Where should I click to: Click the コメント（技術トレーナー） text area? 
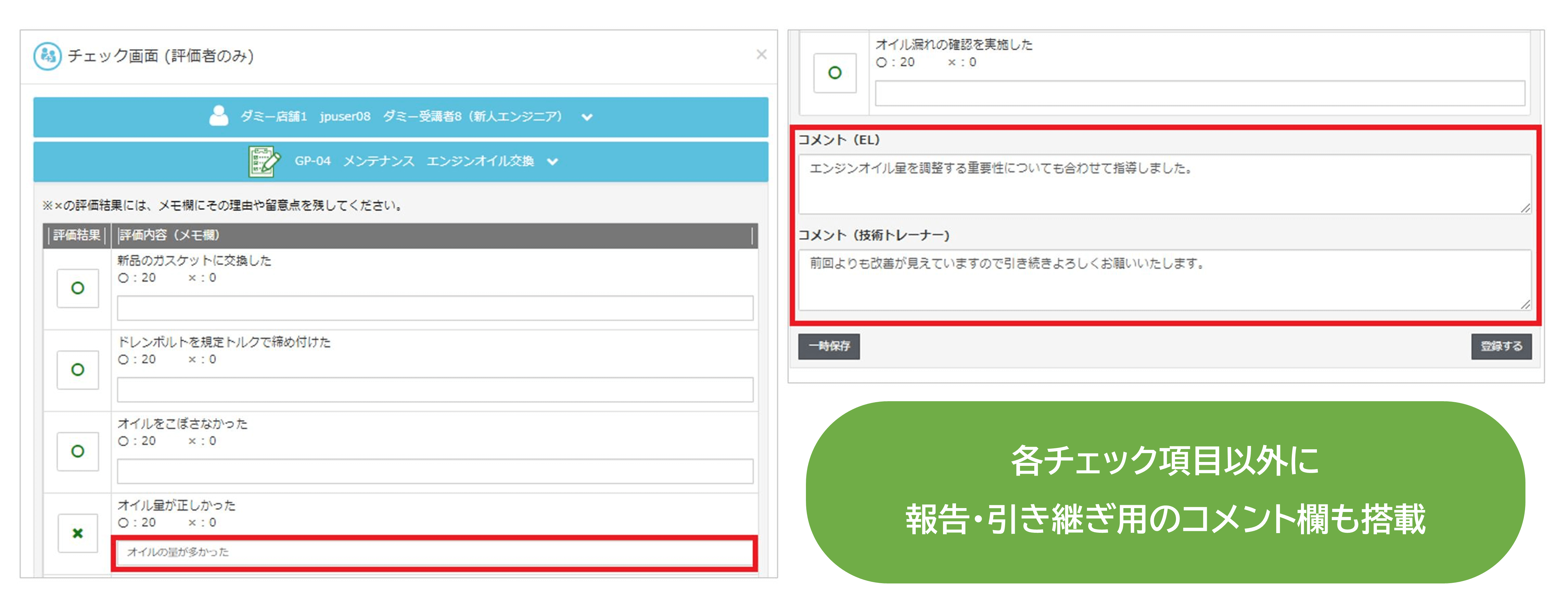pyautogui.click(x=1165, y=280)
